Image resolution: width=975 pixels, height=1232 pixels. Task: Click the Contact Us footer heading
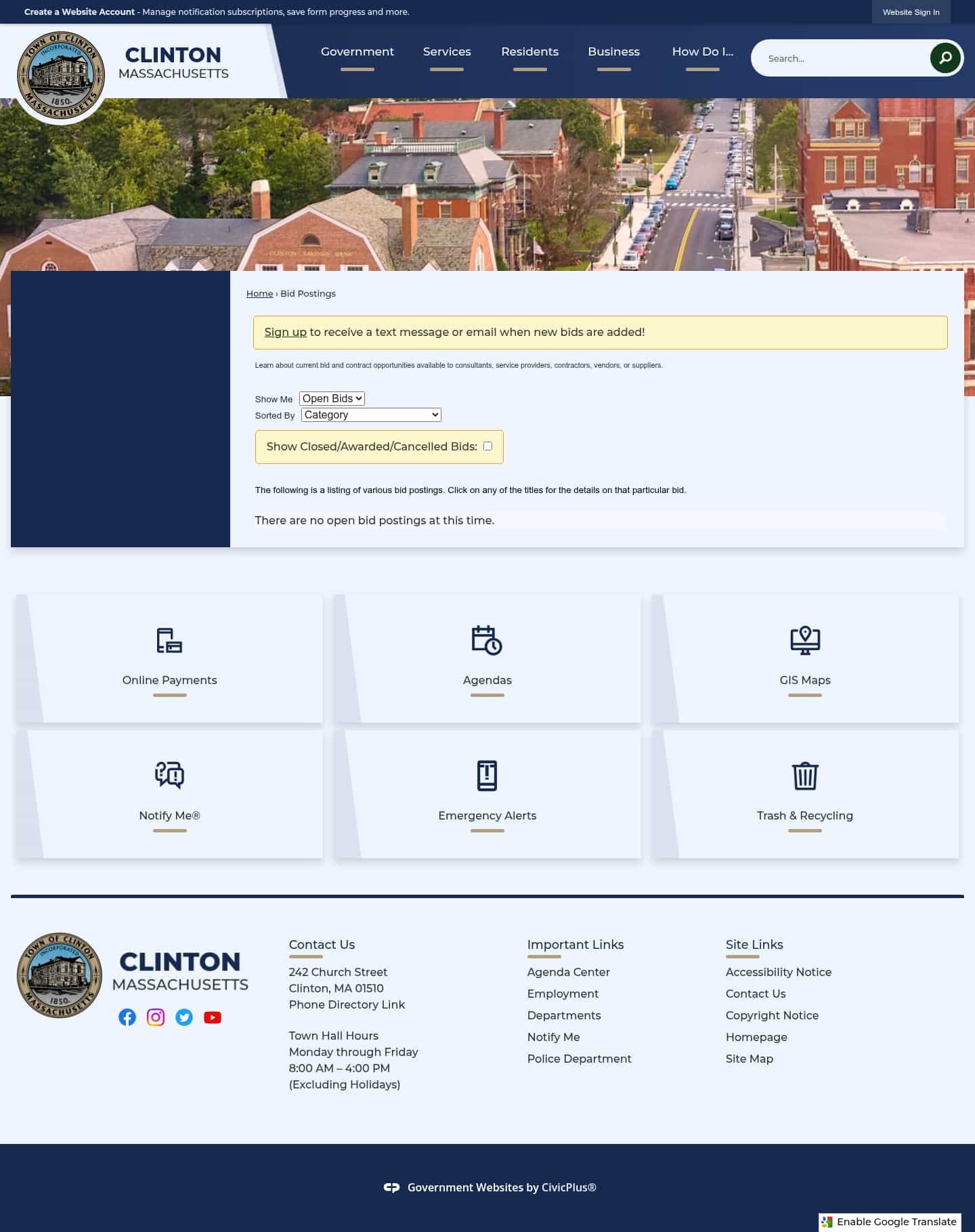pos(322,944)
